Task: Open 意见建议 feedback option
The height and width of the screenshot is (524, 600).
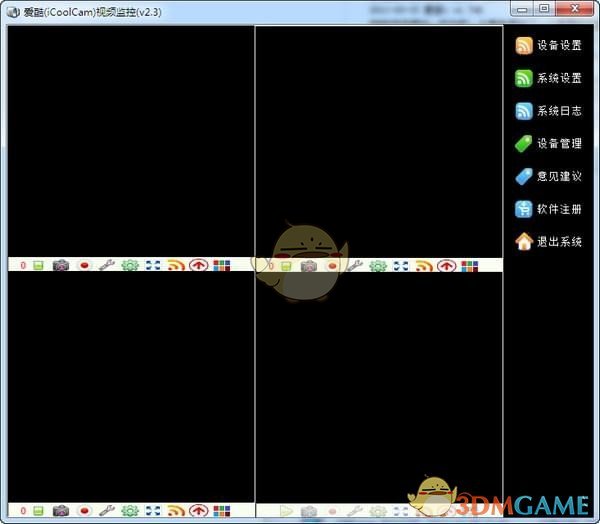Action: pyautogui.click(x=548, y=176)
